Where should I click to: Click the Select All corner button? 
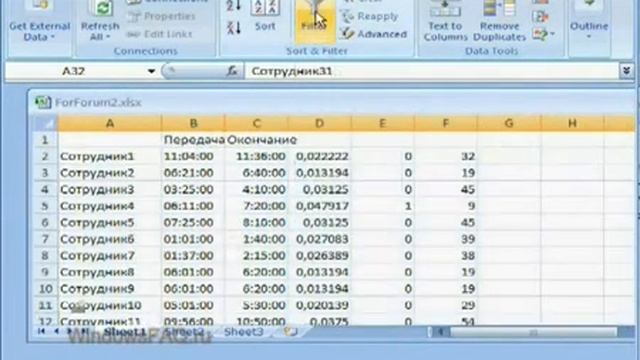(45, 123)
